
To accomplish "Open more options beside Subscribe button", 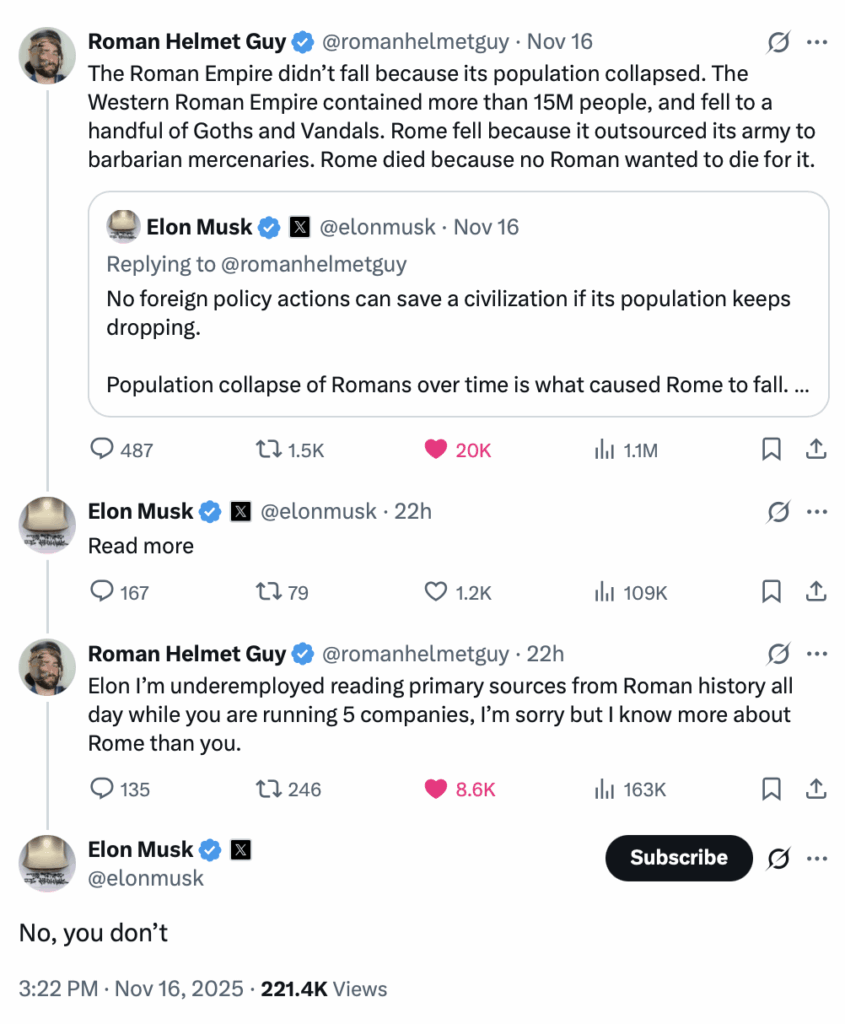I will 816,858.
